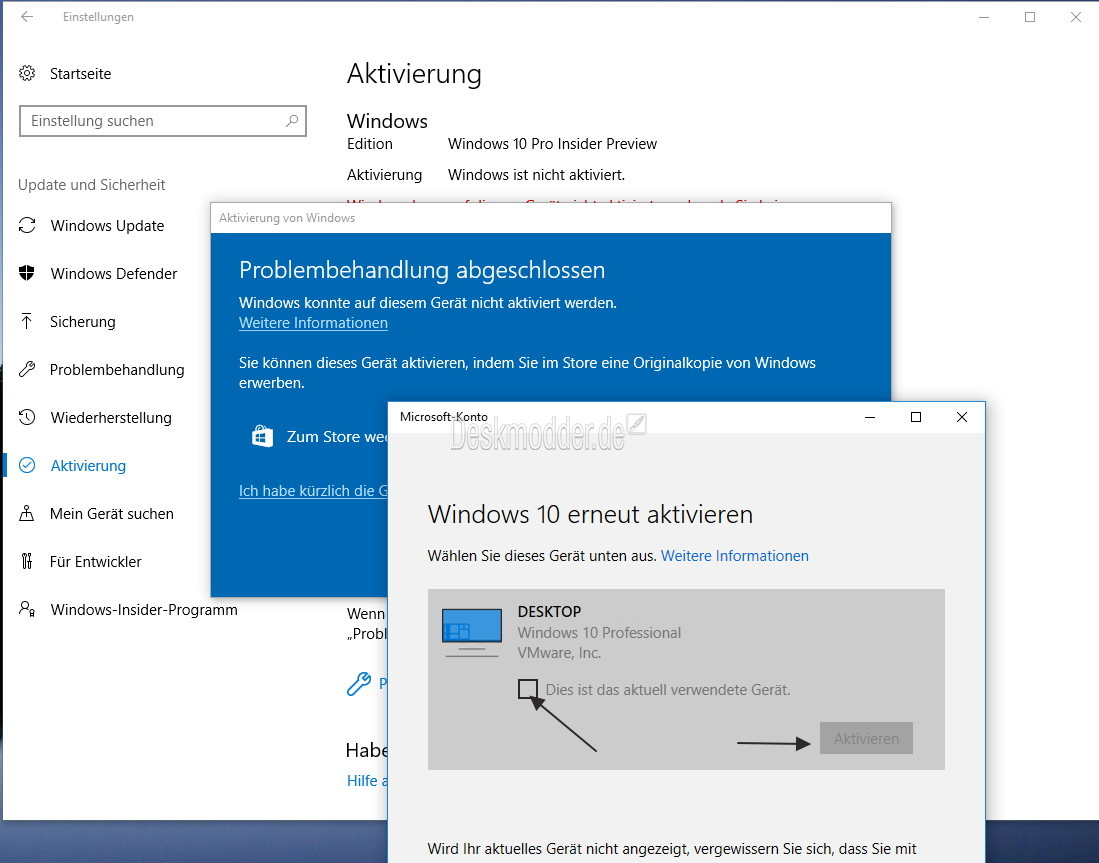
Task: Open Windows Defender settings page
Action: coord(114,273)
